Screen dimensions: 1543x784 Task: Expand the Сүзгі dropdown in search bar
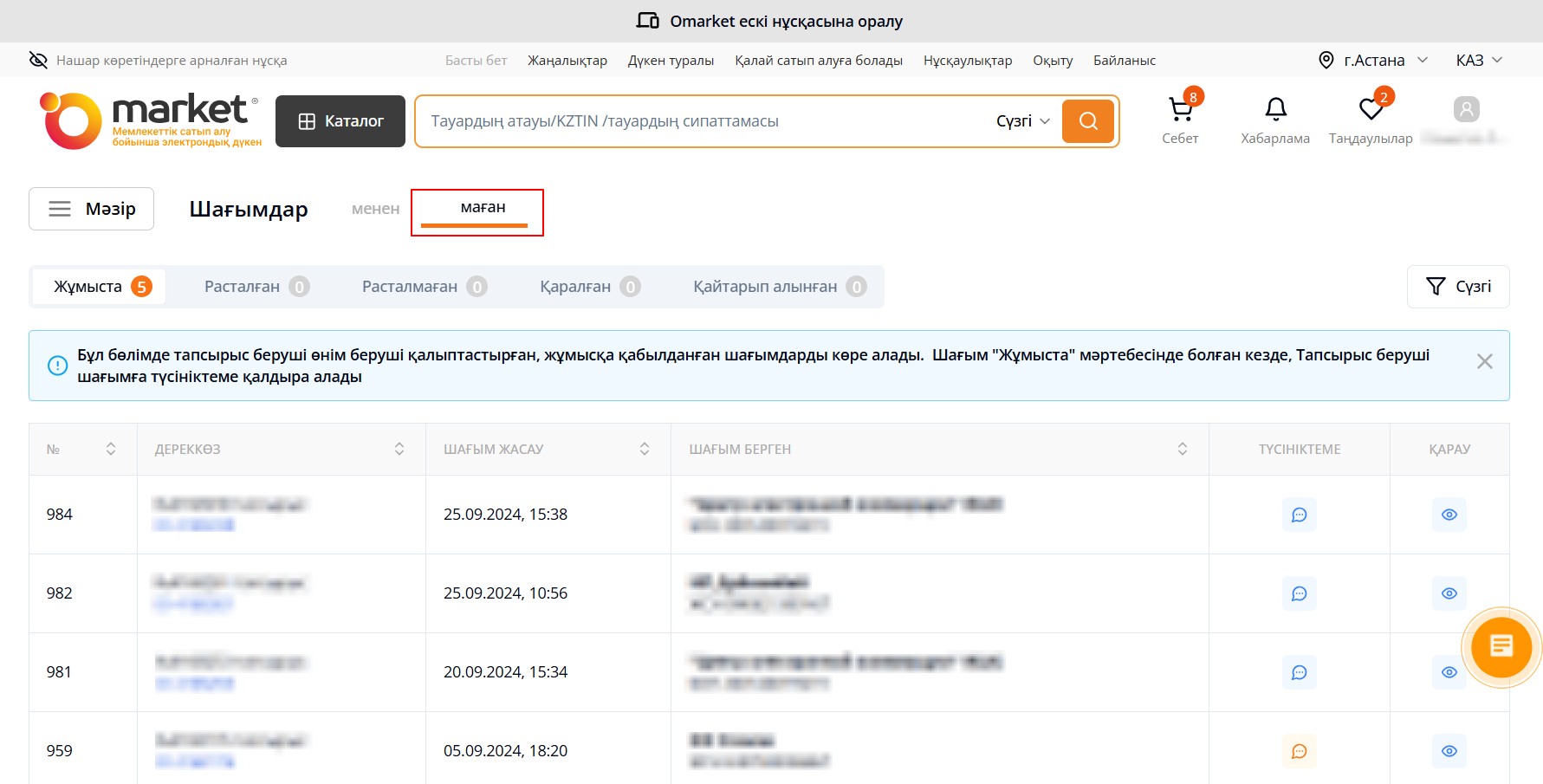[1022, 121]
